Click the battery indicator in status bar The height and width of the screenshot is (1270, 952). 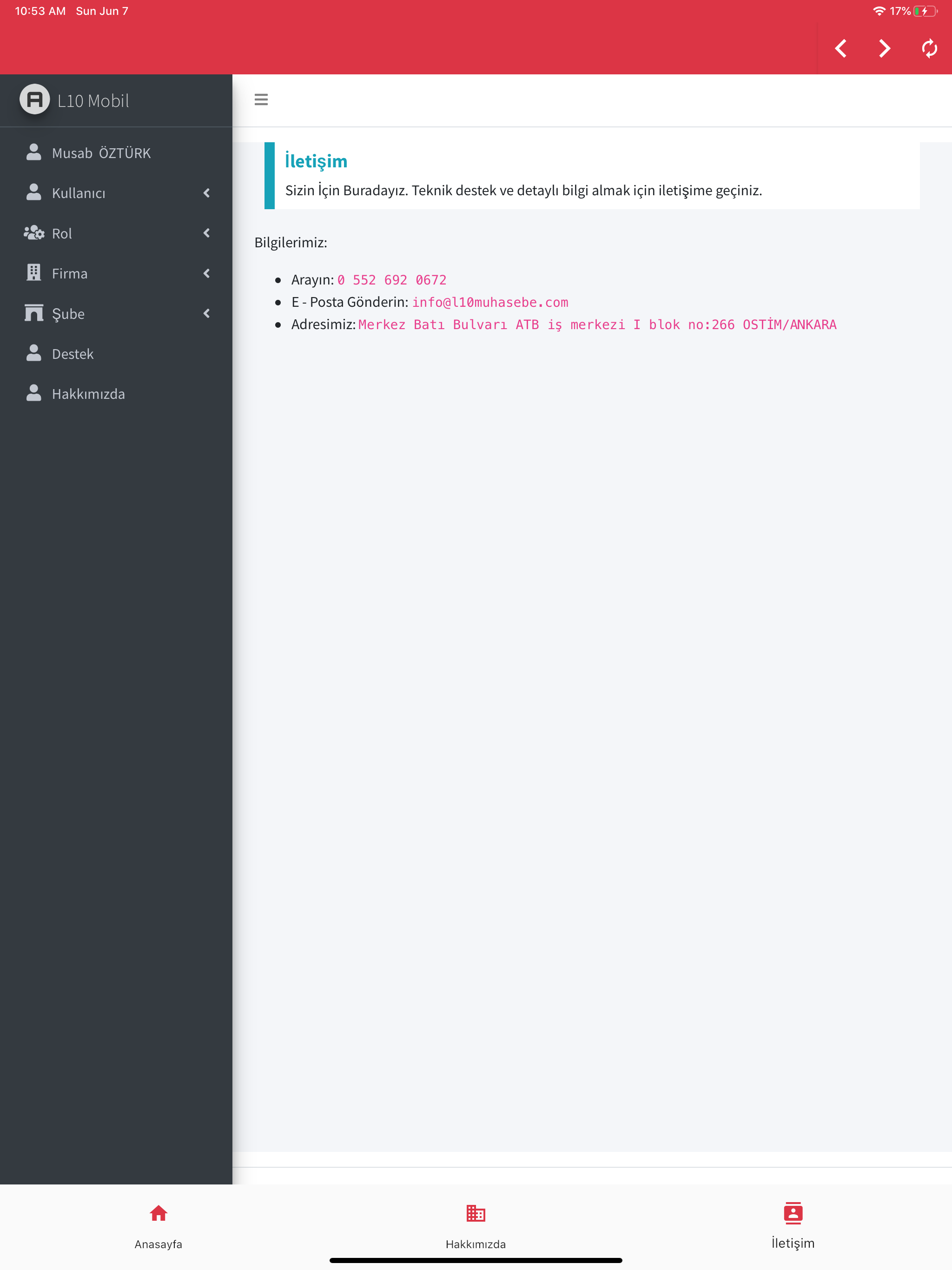click(925, 11)
